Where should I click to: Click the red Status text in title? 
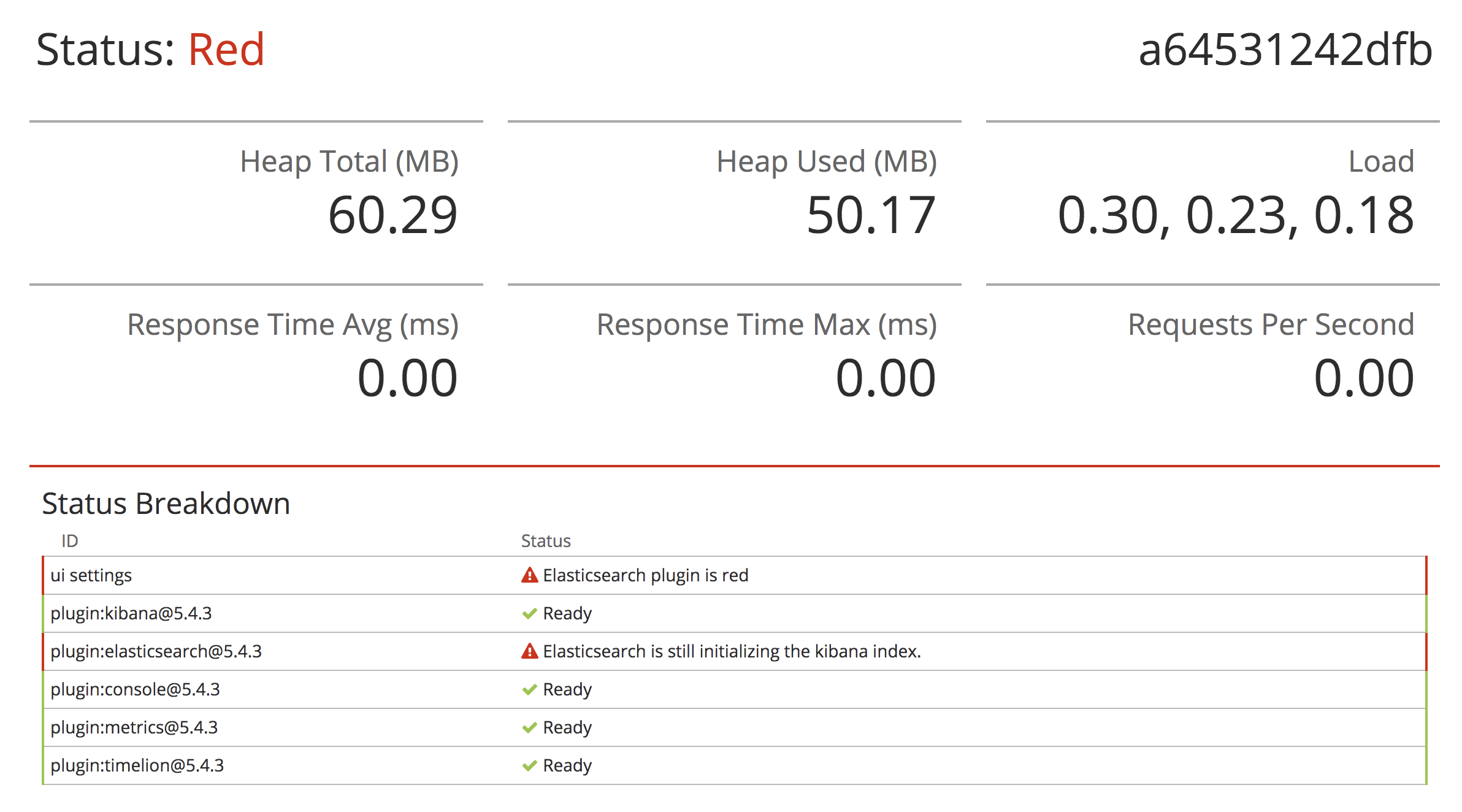tap(226, 50)
